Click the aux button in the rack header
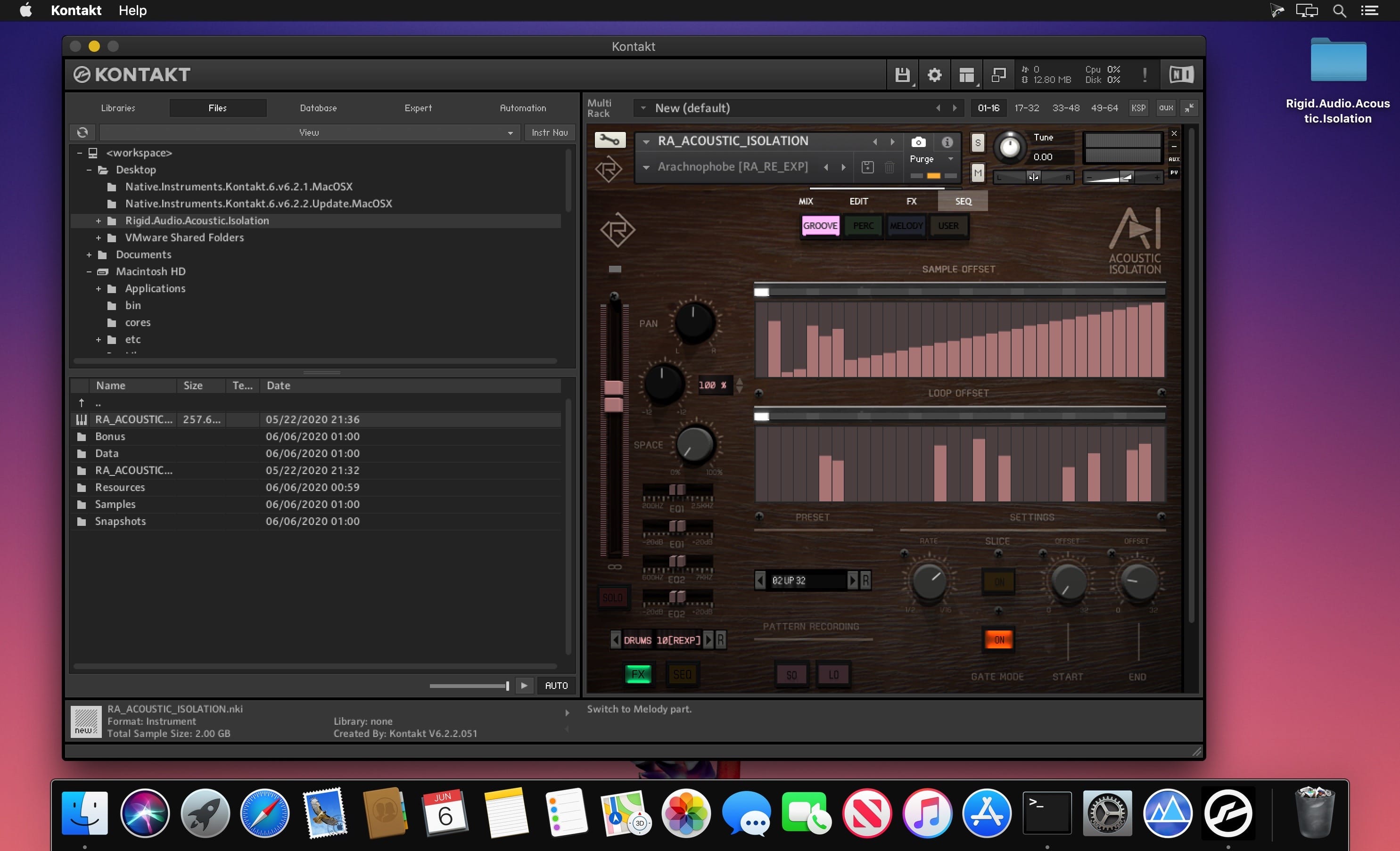The height and width of the screenshot is (851, 1400). (x=1166, y=107)
